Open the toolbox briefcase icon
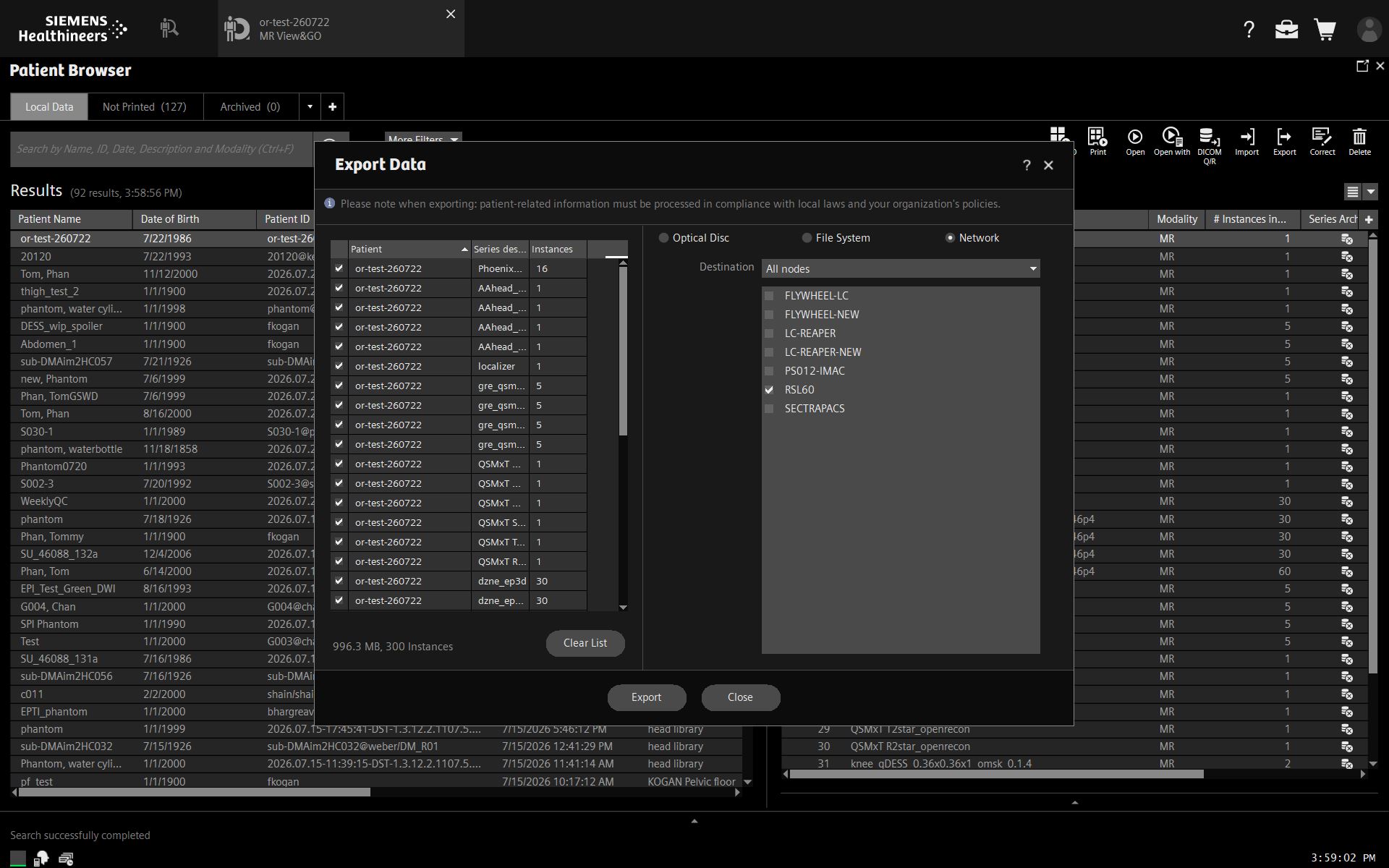 tap(1286, 29)
